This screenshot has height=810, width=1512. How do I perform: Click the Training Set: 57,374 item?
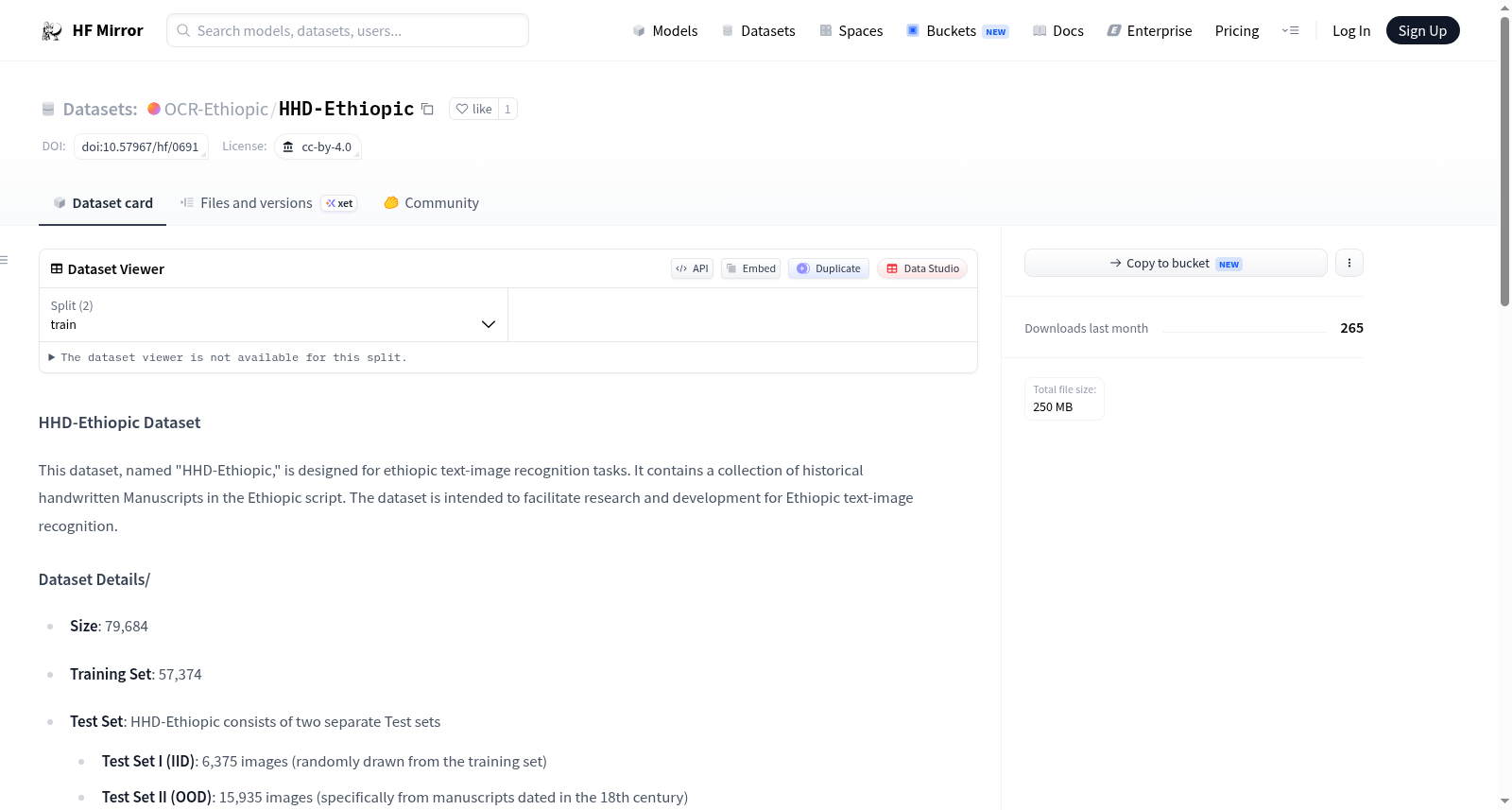point(136,674)
